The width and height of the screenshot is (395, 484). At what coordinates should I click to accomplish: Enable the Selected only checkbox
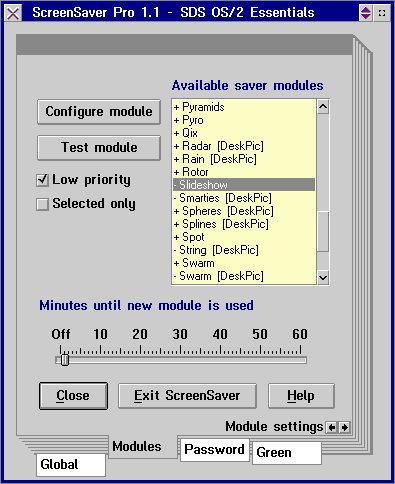(42, 204)
